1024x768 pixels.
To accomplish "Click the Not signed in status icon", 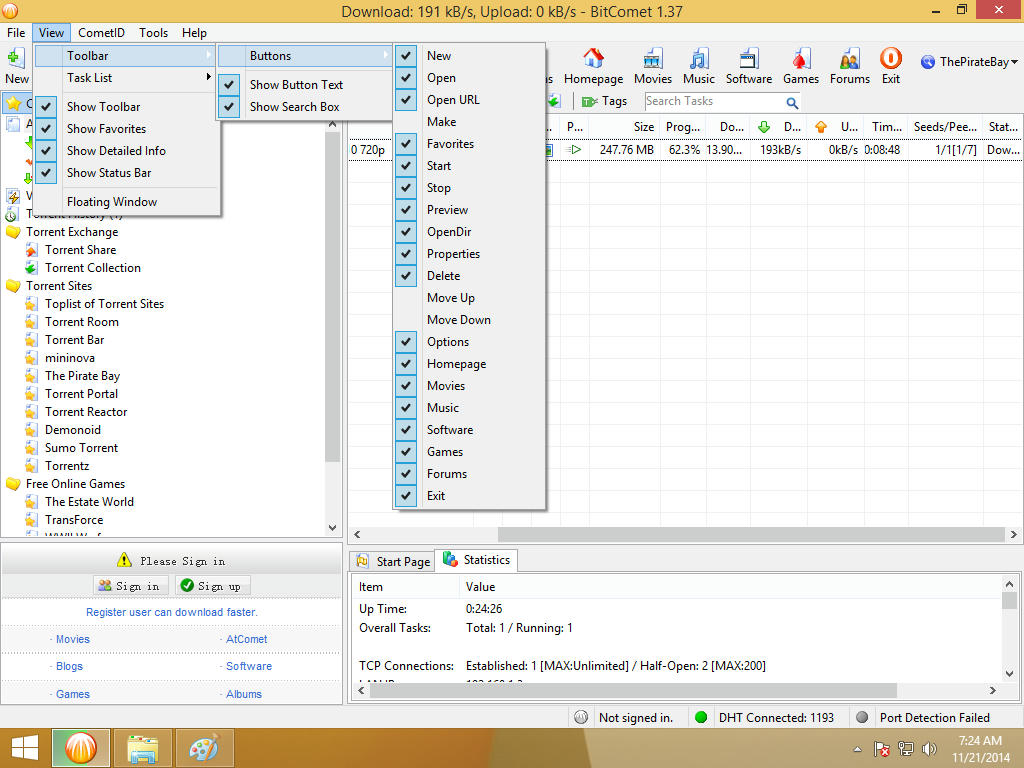I will tap(581, 717).
